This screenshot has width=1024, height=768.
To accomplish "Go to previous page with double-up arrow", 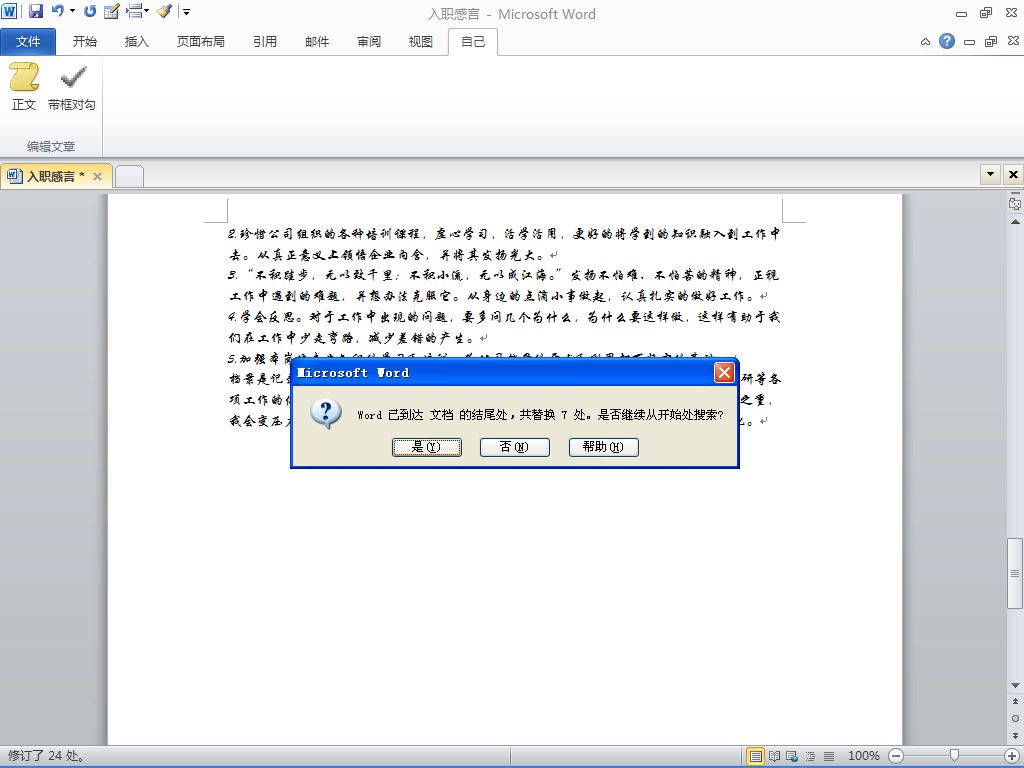I will (x=1015, y=701).
